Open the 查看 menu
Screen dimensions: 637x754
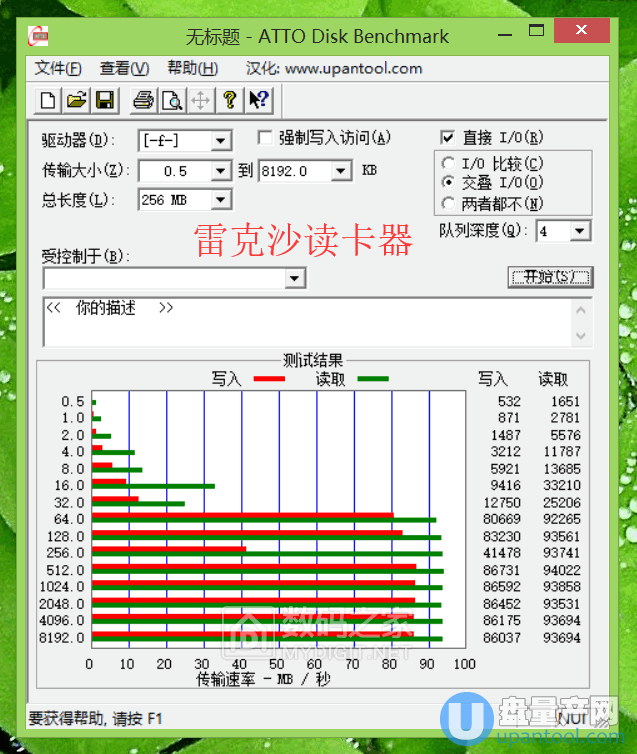coord(124,69)
